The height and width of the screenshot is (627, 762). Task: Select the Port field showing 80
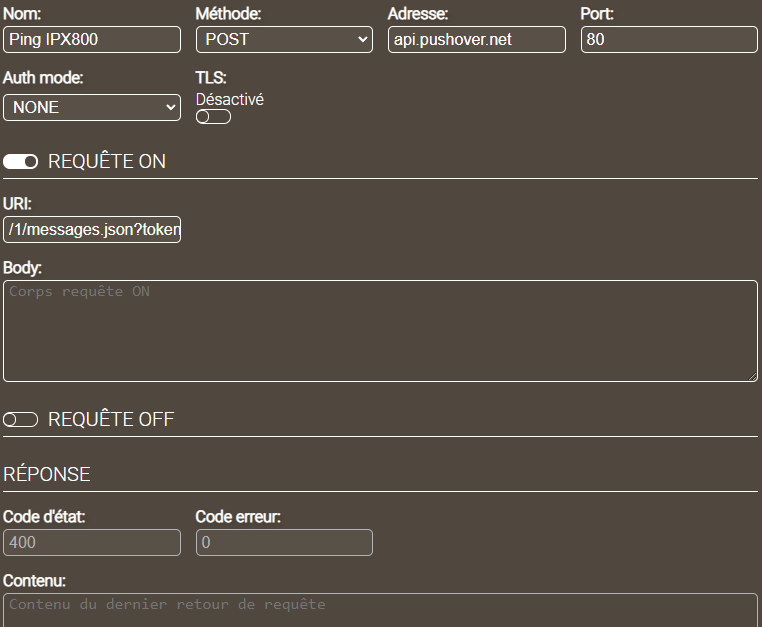668,39
